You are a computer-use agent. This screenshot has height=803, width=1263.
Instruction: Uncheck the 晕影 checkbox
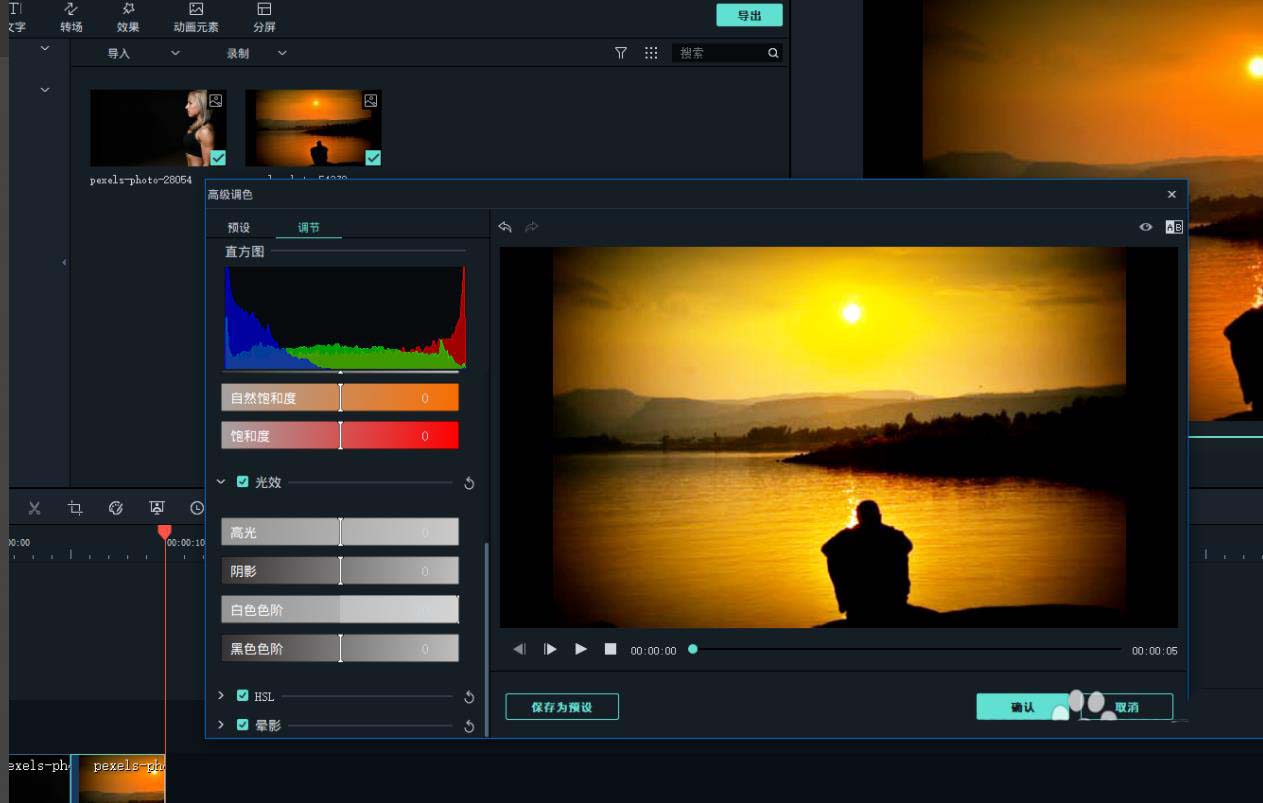[242, 725]
